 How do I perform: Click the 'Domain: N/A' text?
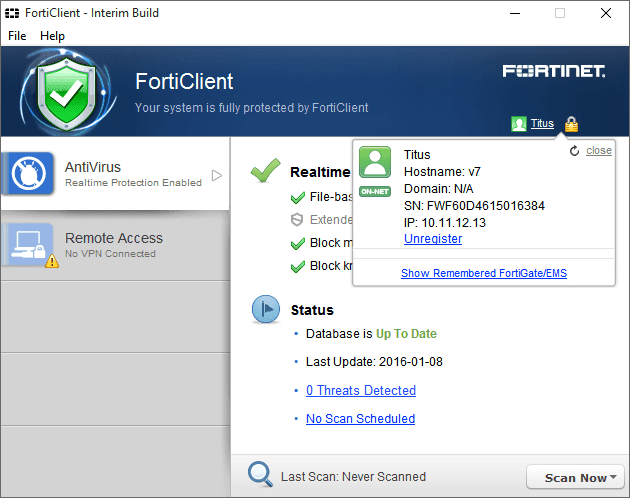(438, 189)
